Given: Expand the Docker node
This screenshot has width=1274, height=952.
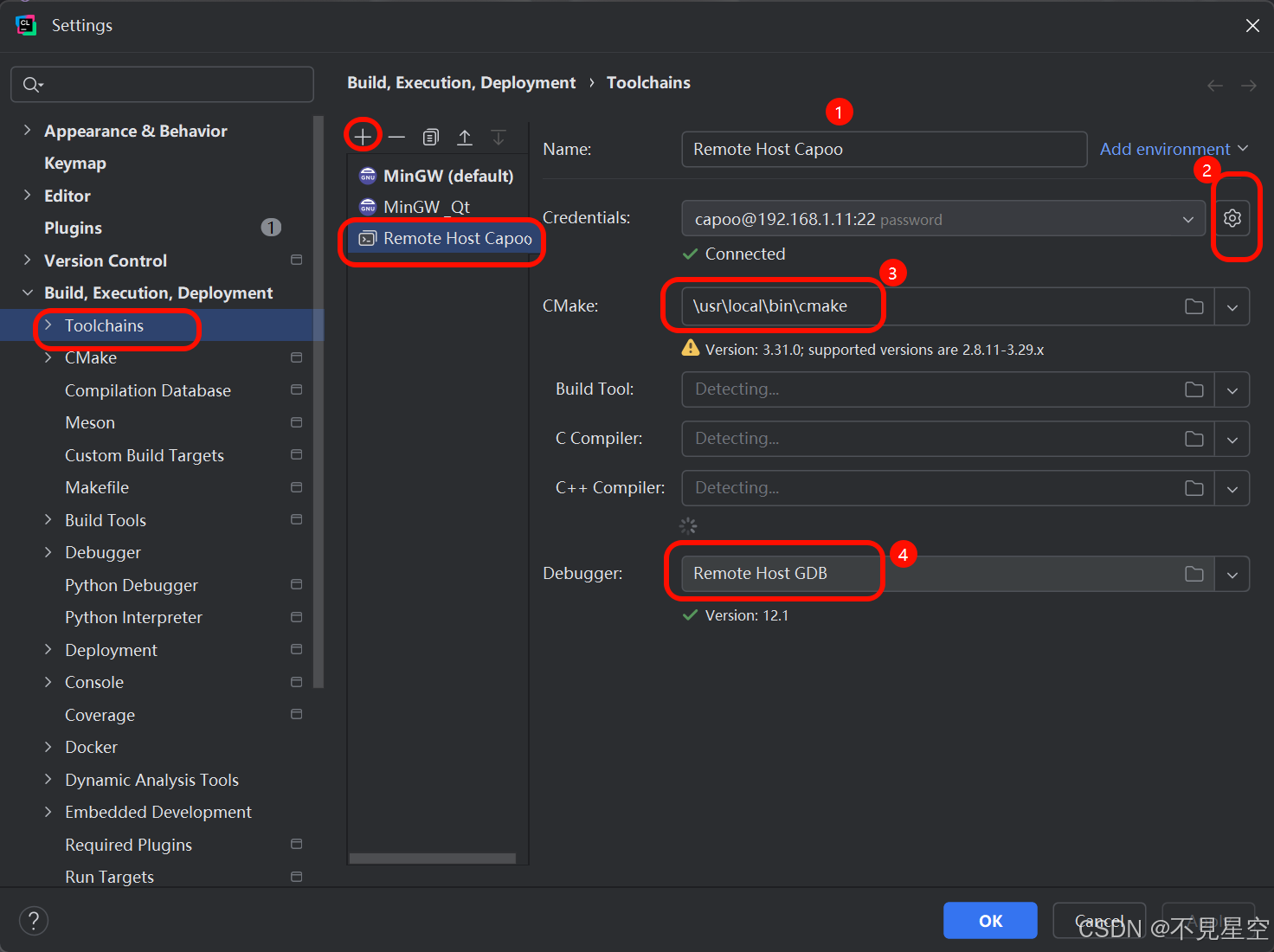Looking at the screenshot, I should pyautogui.click(x=48, y=747).
